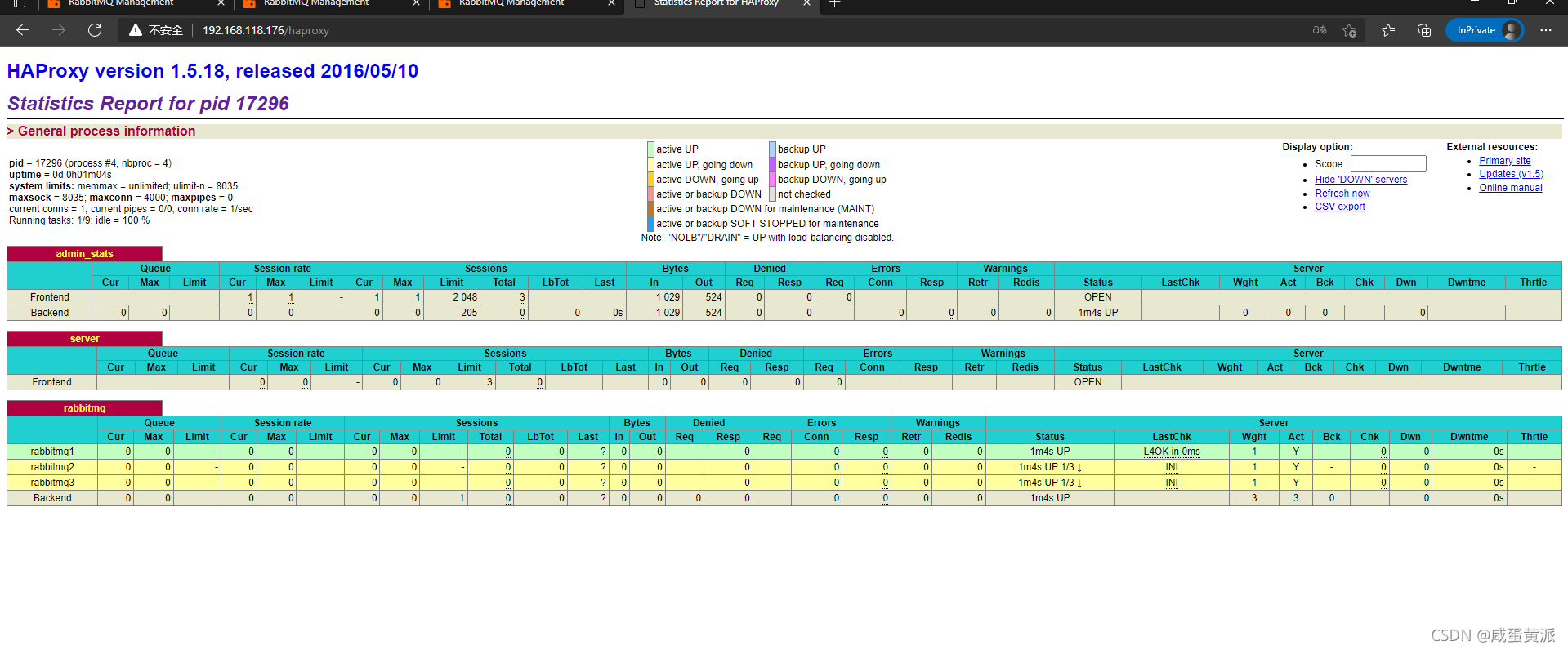Open the Online manual link
Viewport: 1568px width, 650px height.
click(1510, 188)
